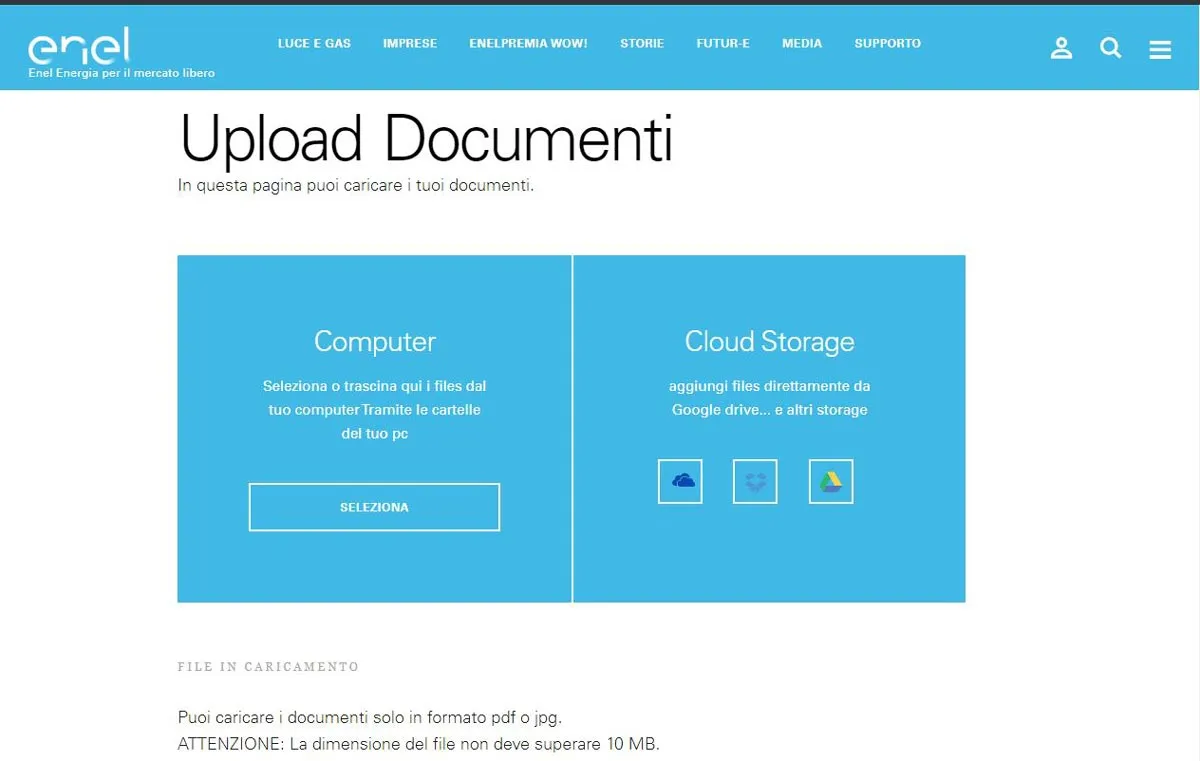The image size is (1200, 761).
Task: Click the Computer upload panel heading
Action: pyautogui.click(x=375, y=342)
